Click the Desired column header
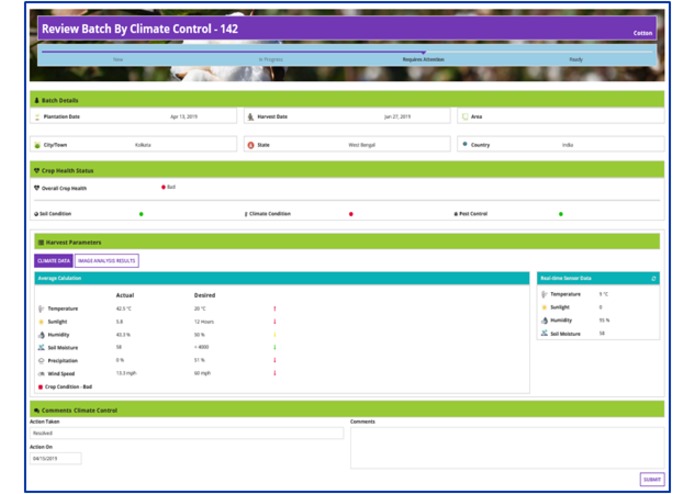This screenshot has height=494, width=695. [x=204, y=295]
